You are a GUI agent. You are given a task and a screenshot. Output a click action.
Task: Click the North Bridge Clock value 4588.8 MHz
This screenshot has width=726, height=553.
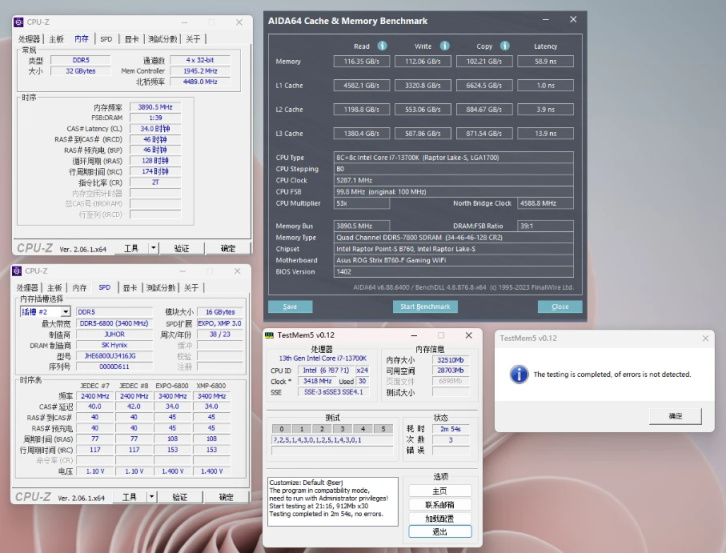545,203
